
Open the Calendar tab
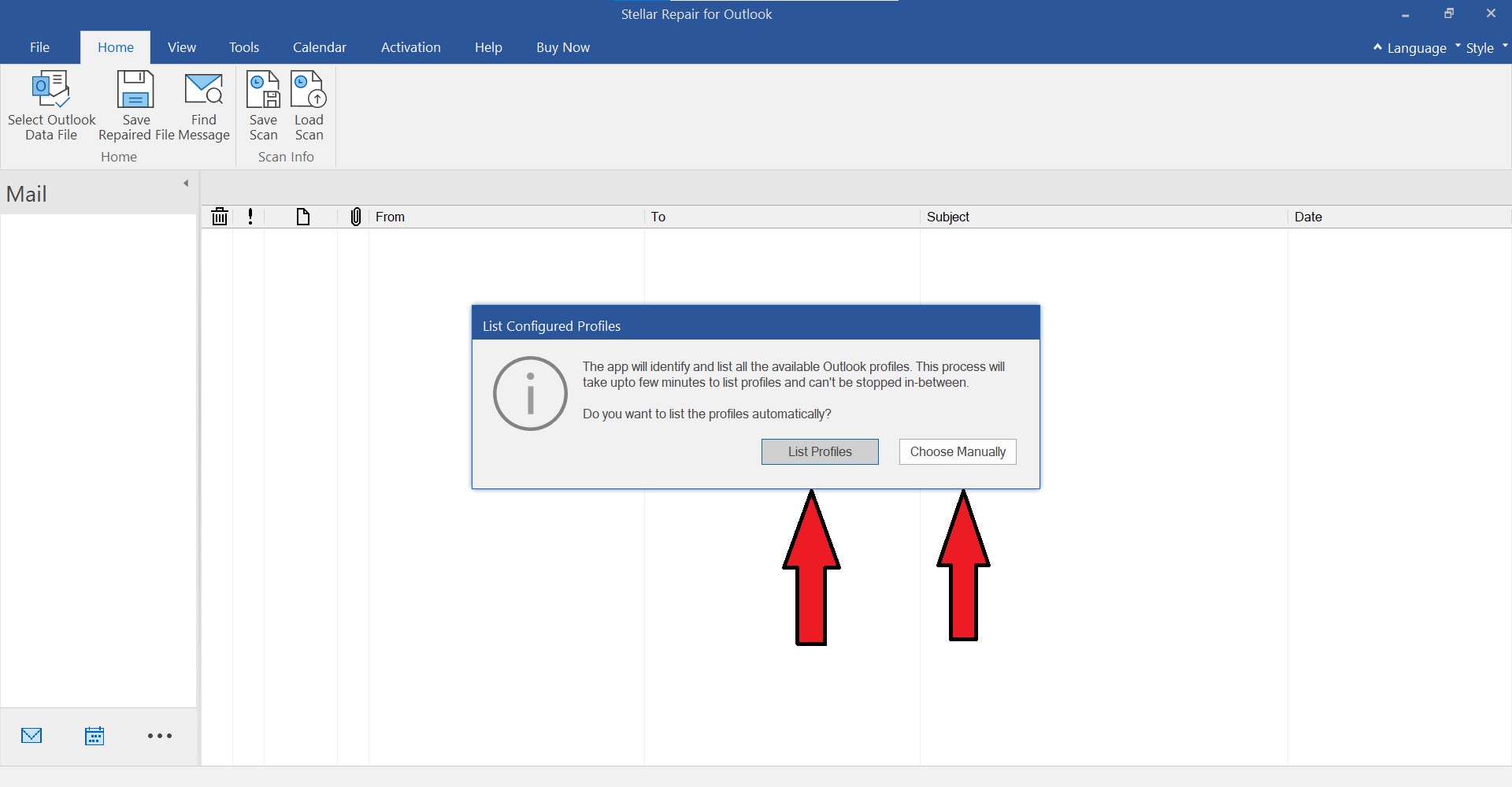[320, 47]
